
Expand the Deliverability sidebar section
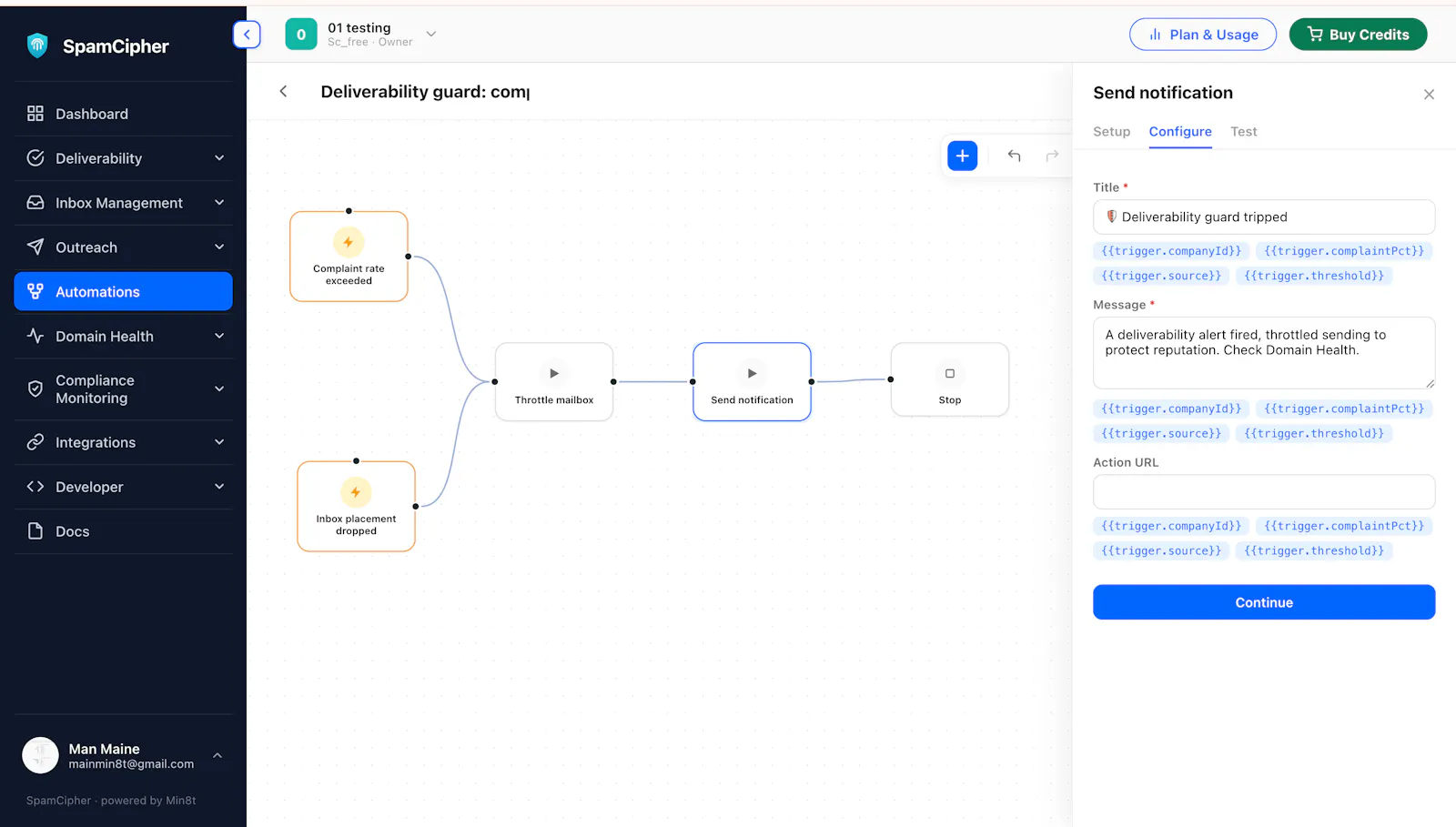click(124, 158)
